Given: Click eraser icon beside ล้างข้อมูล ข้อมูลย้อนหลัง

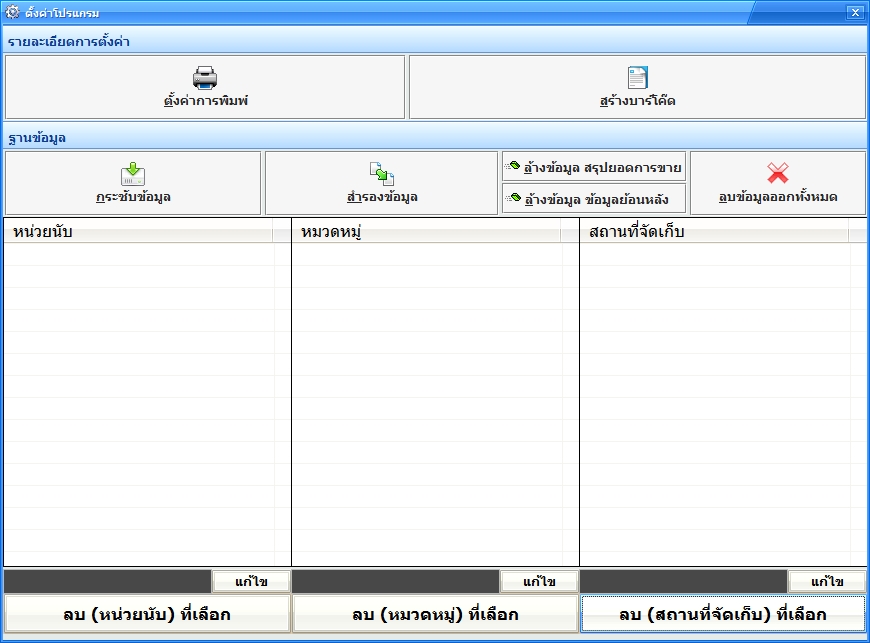Looking at the screenshot, I should click(x=514, y=198).
